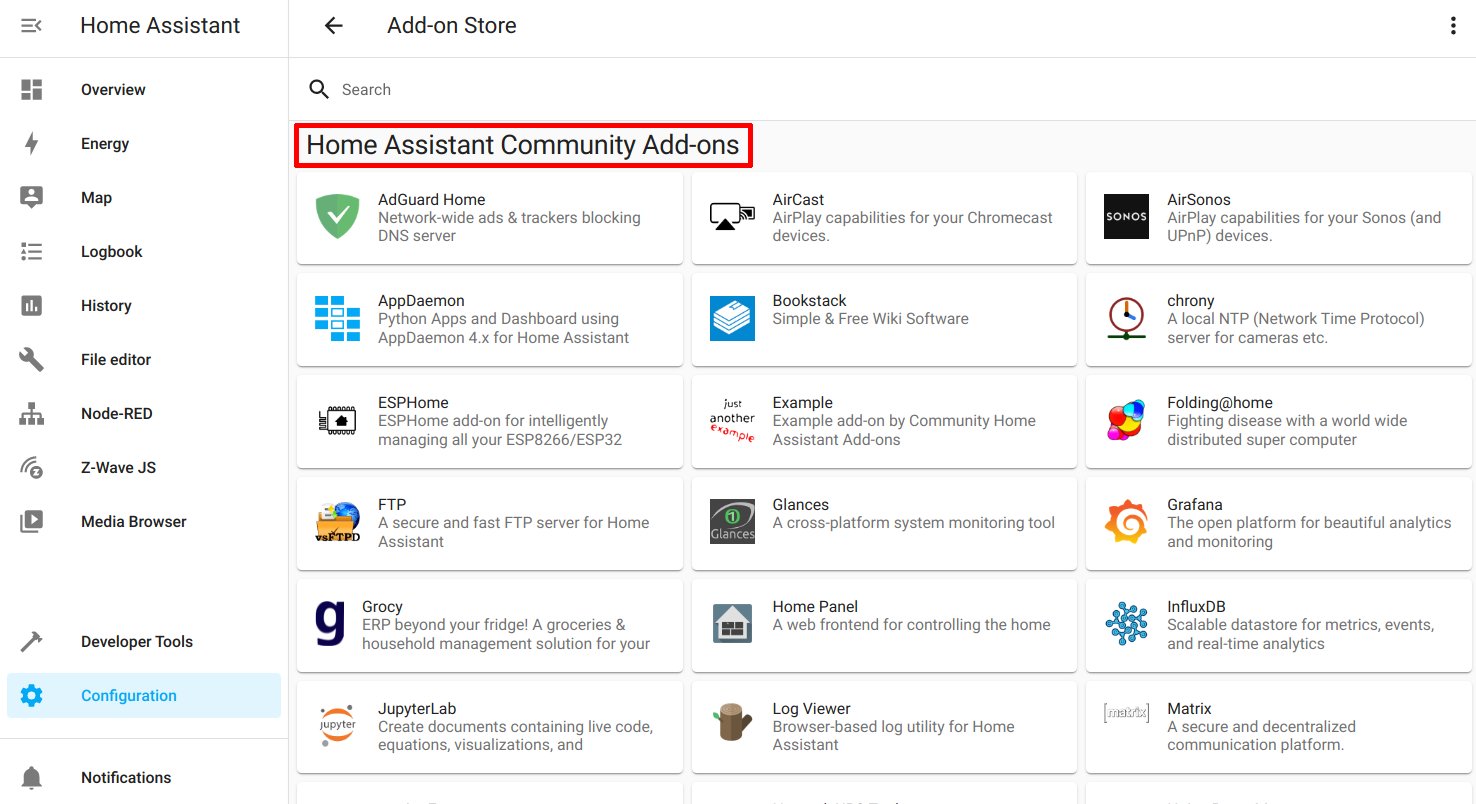Select the Developer Tools sidebar label
The width and height of the screenshot is (1476, 804).
[137, 642]
